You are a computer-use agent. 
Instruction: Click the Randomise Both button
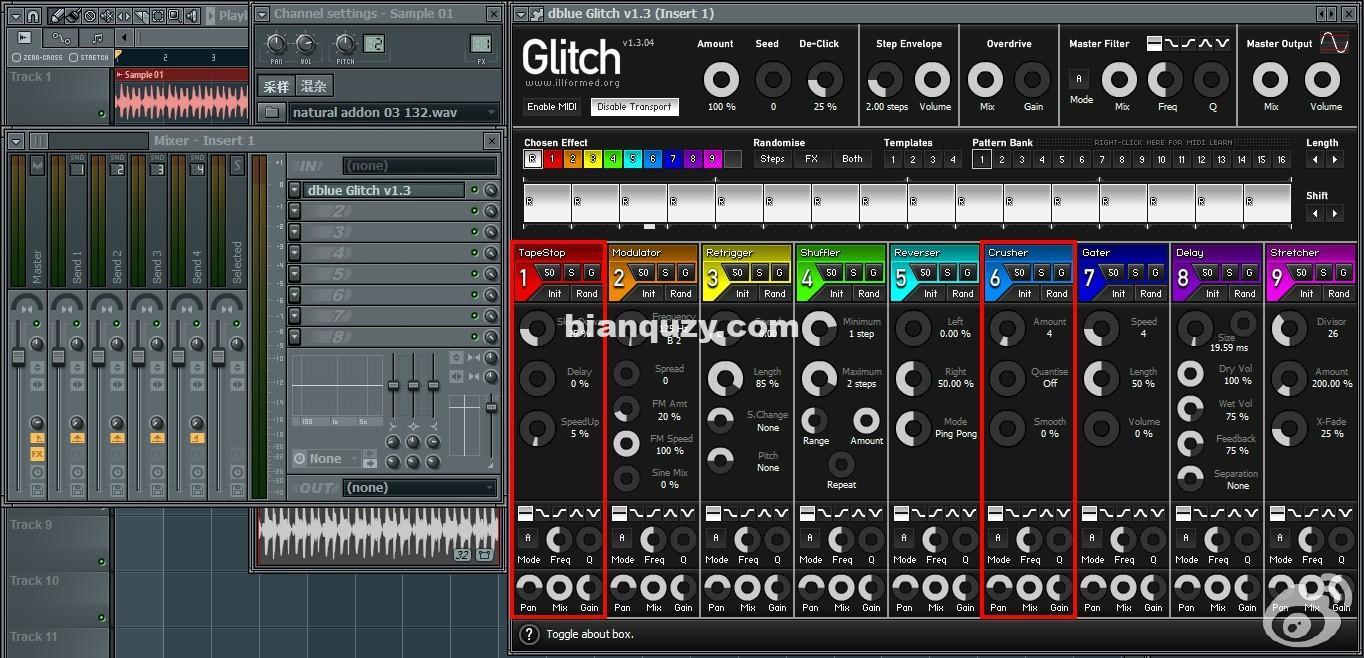(852, 159)
